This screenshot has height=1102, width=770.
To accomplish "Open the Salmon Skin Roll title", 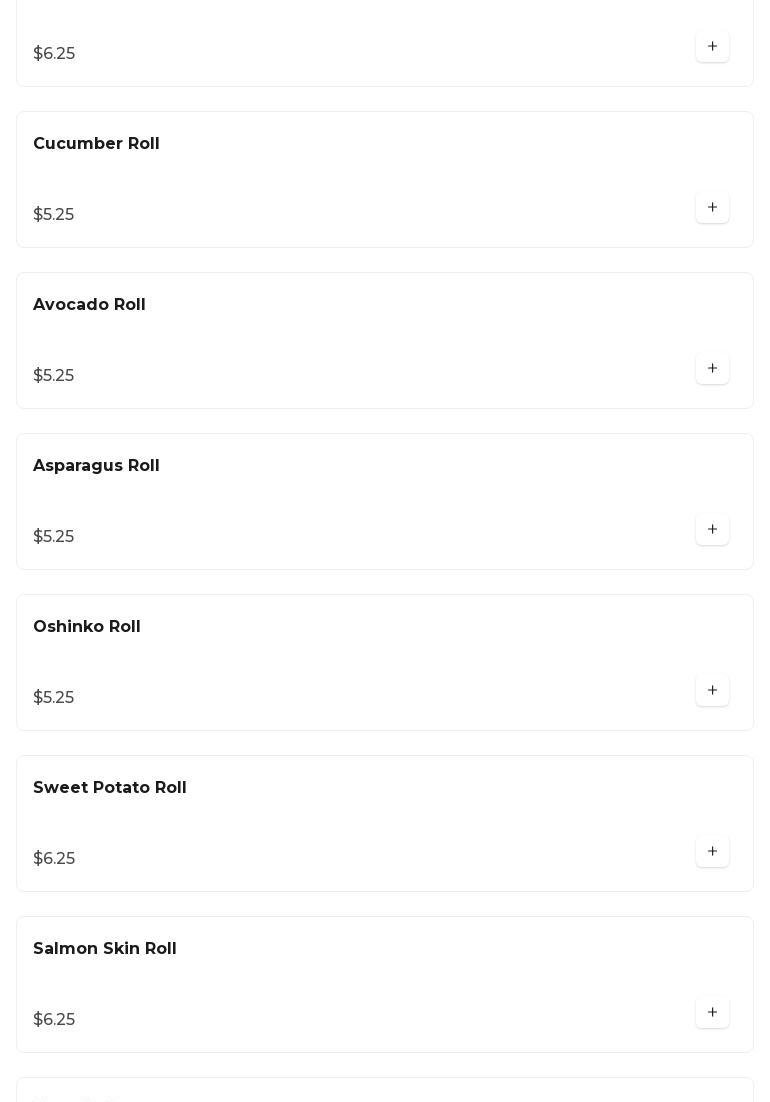I will tap(105, 949).
